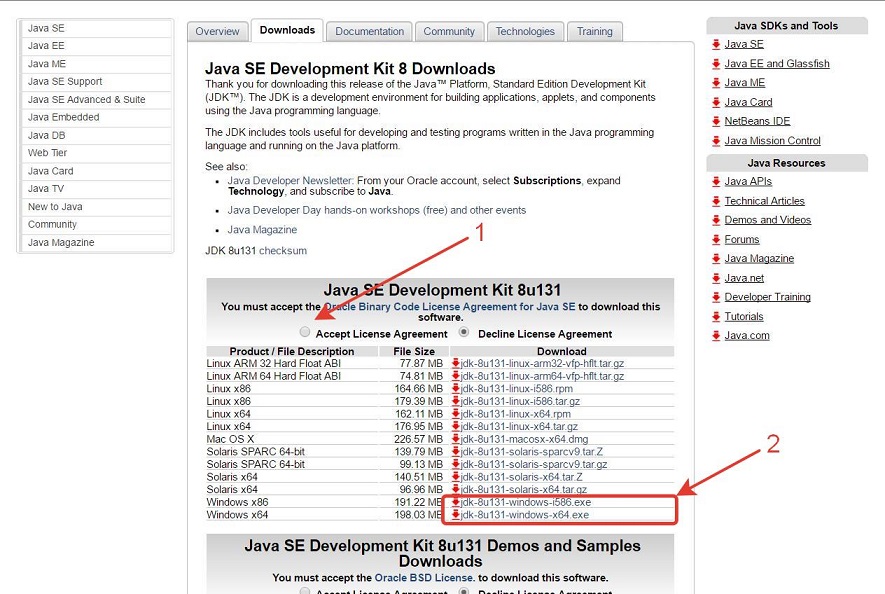Switch to the Community tab
Screen dimensions: 885x594
449,32
